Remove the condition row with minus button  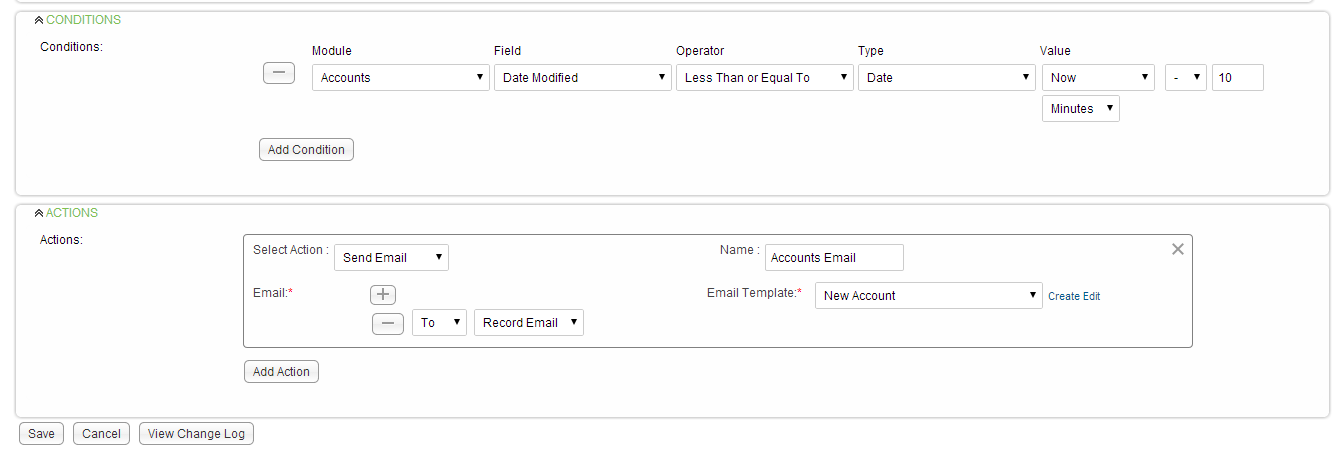click(x=279, y=73)
